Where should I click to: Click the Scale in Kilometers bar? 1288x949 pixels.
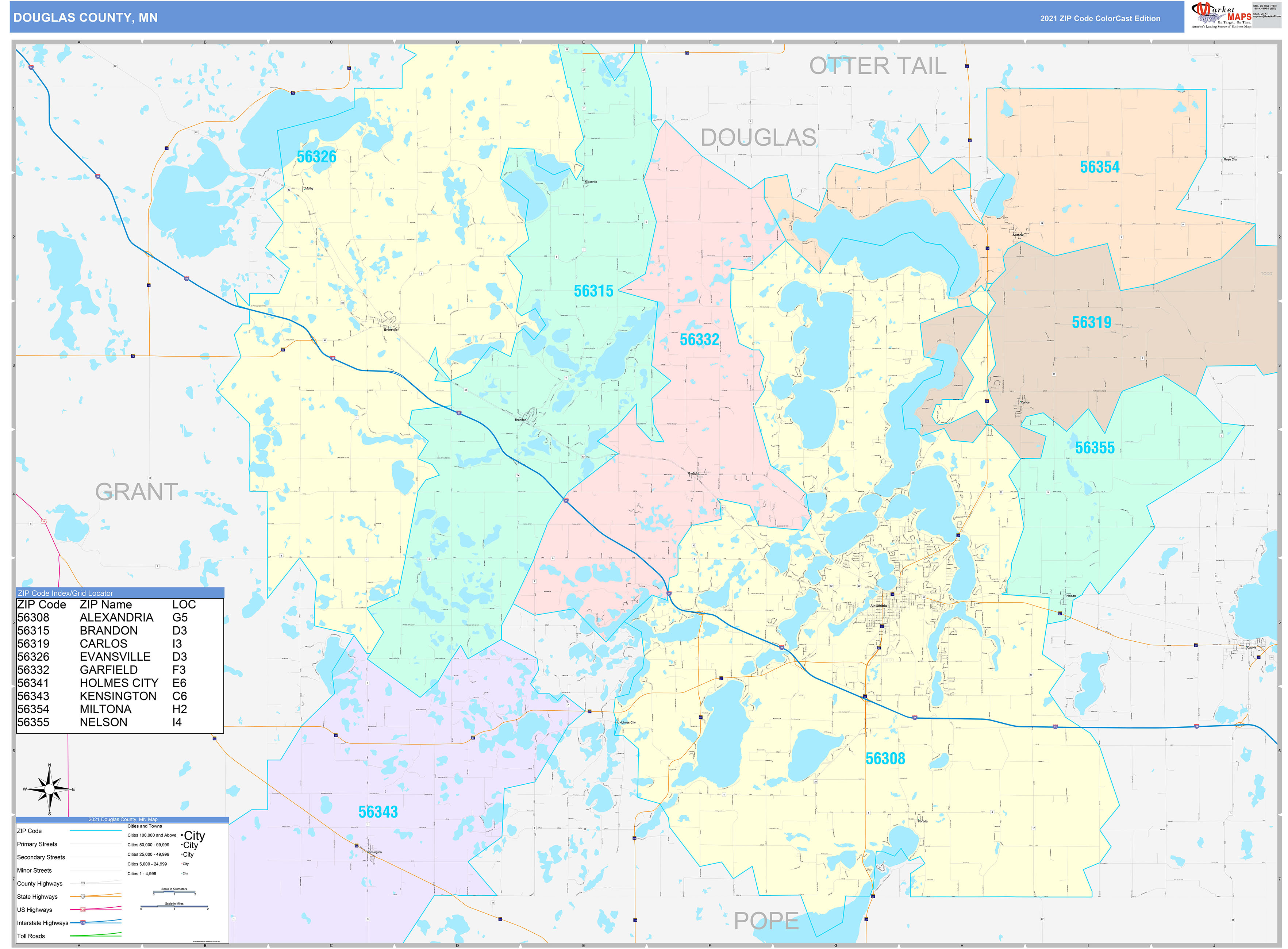click(x=174, y=892)
